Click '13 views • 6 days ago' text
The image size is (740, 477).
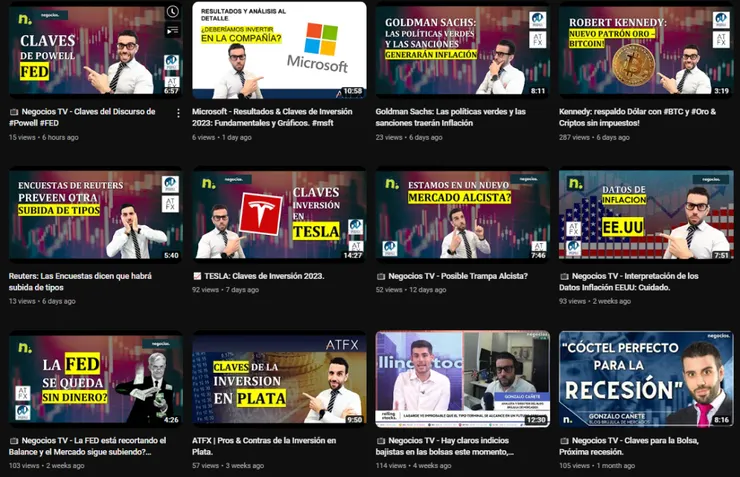[x=42, y=301]
